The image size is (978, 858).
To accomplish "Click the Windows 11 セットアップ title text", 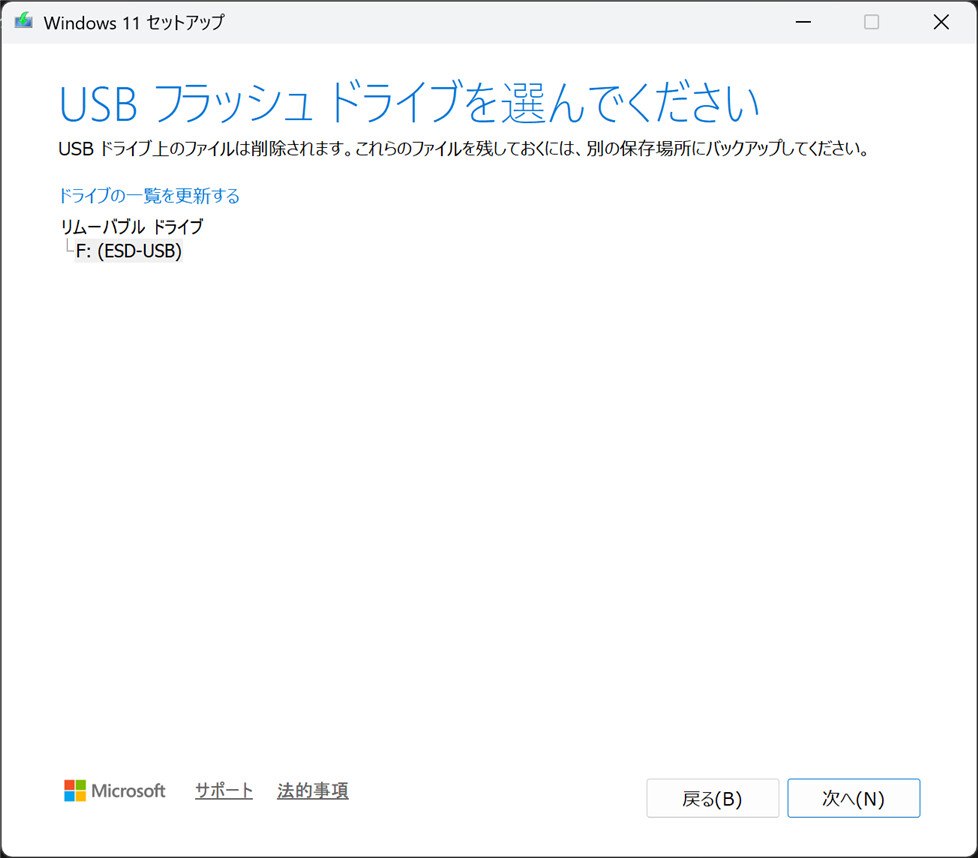I will point(133,22).
